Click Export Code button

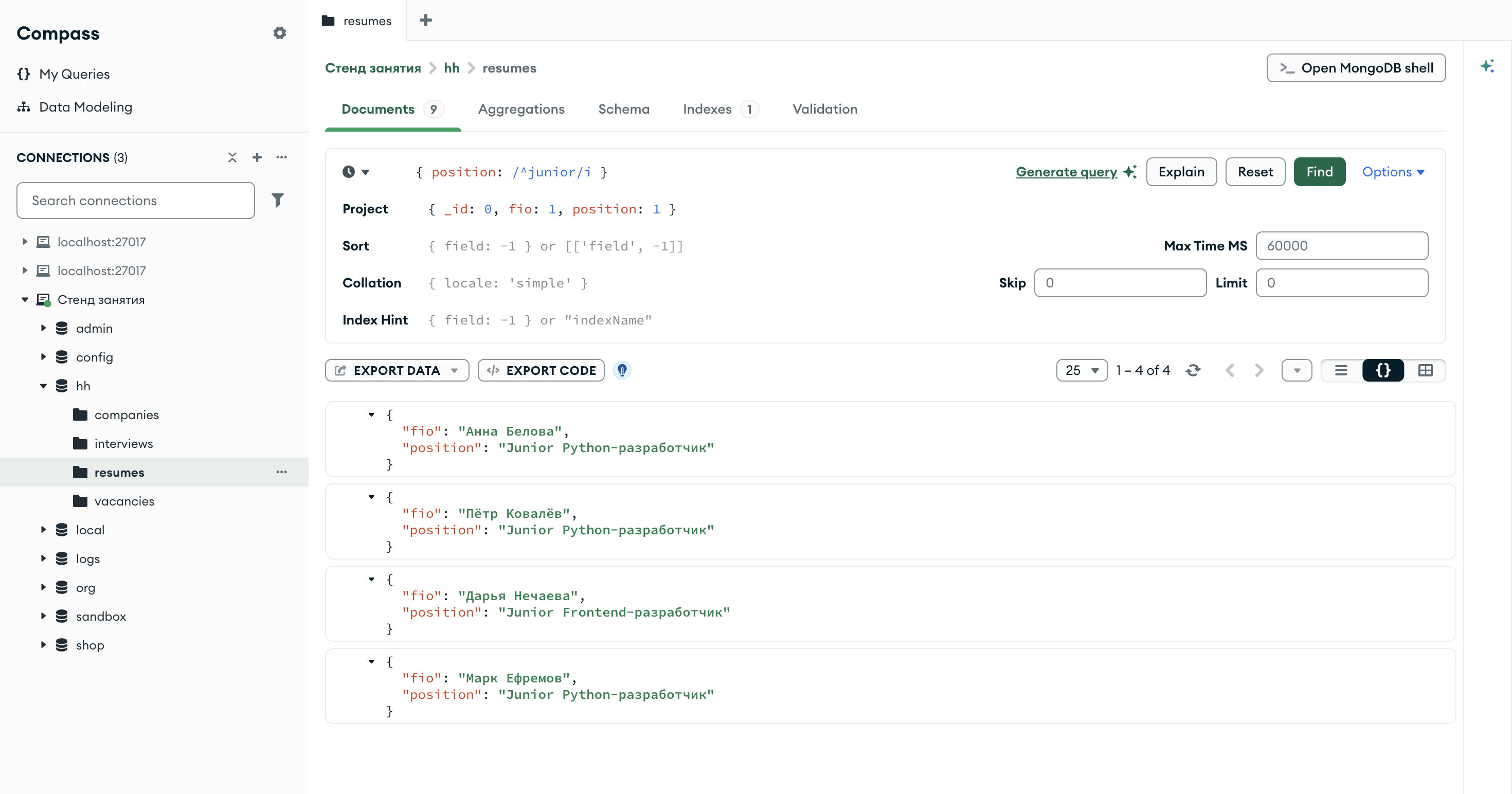[541, 370]
